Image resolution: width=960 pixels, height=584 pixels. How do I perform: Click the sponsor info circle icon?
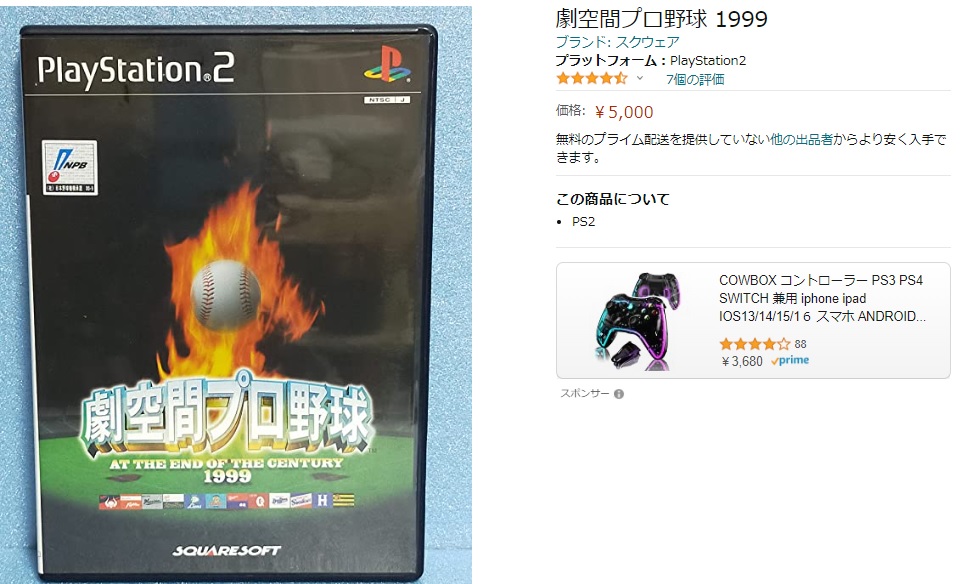[619, 394]
